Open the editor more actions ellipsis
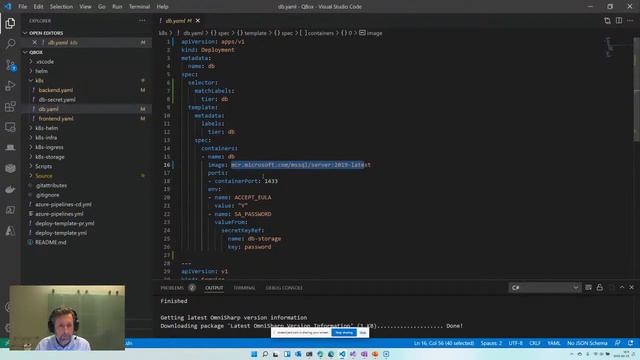640x360 pixels. (x=630, y=20)
